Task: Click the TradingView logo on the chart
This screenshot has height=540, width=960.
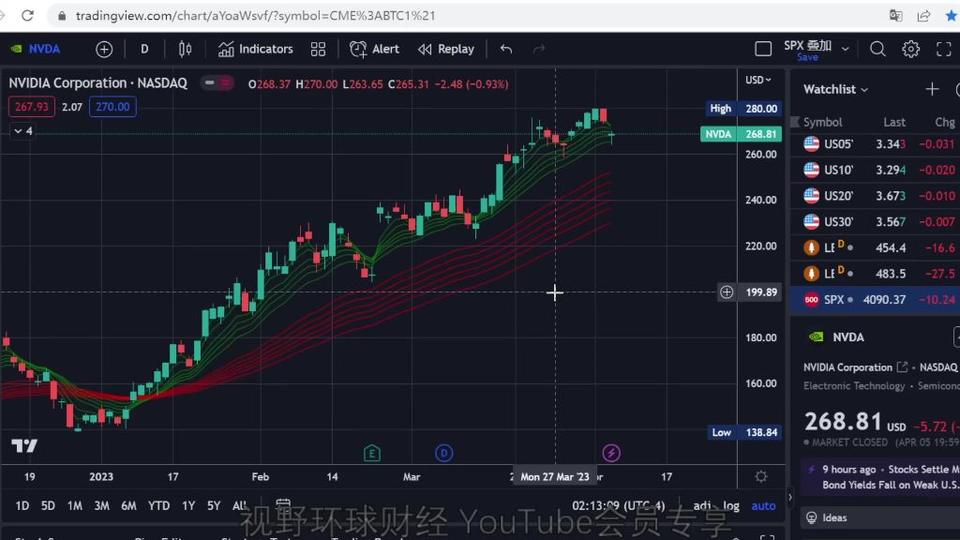Action: pyautogui.click(x=24, y=446)
